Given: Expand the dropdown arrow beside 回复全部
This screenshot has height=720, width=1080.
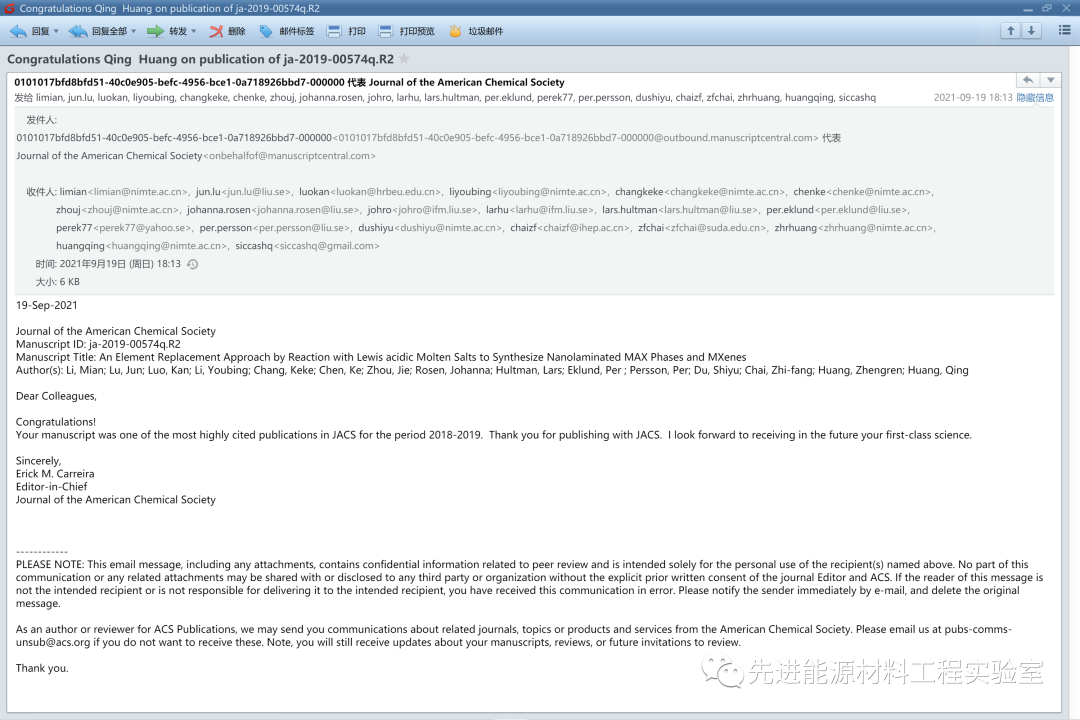Looking at the screenshot, I should pyautogui.click(x=134, y=31).
